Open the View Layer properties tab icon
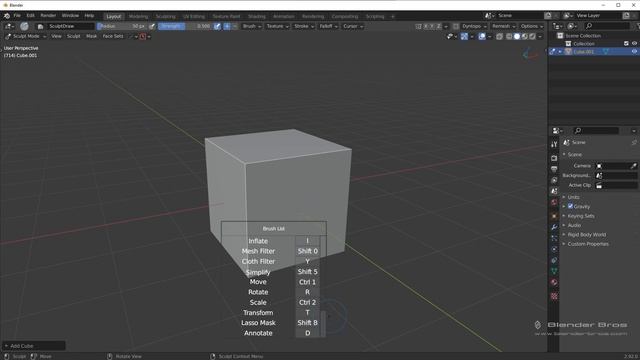This screenshot has width=640, height=360. pos(554,180)
